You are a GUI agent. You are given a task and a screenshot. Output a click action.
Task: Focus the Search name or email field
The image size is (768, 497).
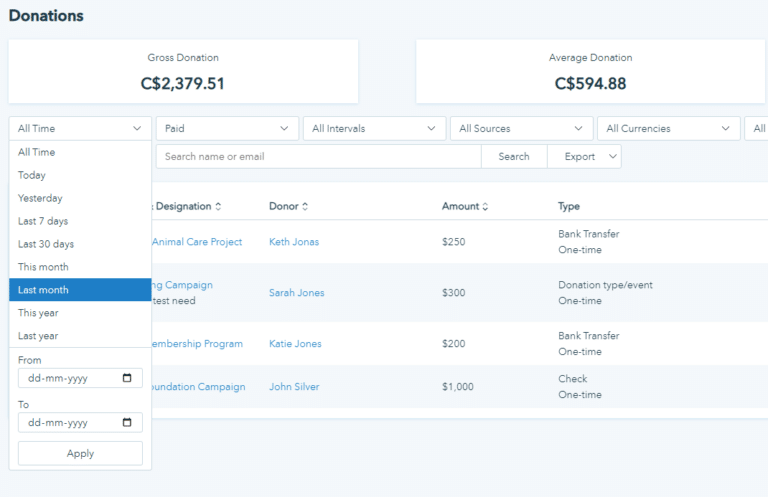tap(318, 157)
